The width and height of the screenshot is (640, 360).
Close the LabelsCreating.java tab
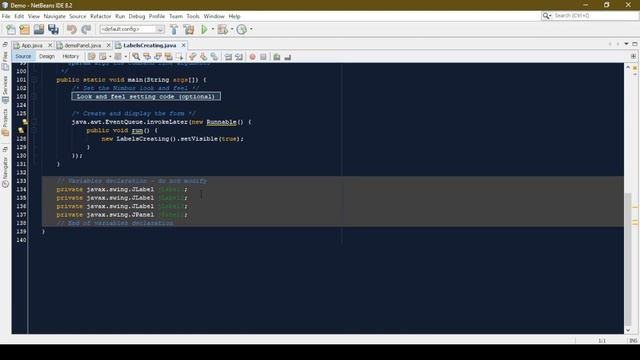click(x=183, y=45)
